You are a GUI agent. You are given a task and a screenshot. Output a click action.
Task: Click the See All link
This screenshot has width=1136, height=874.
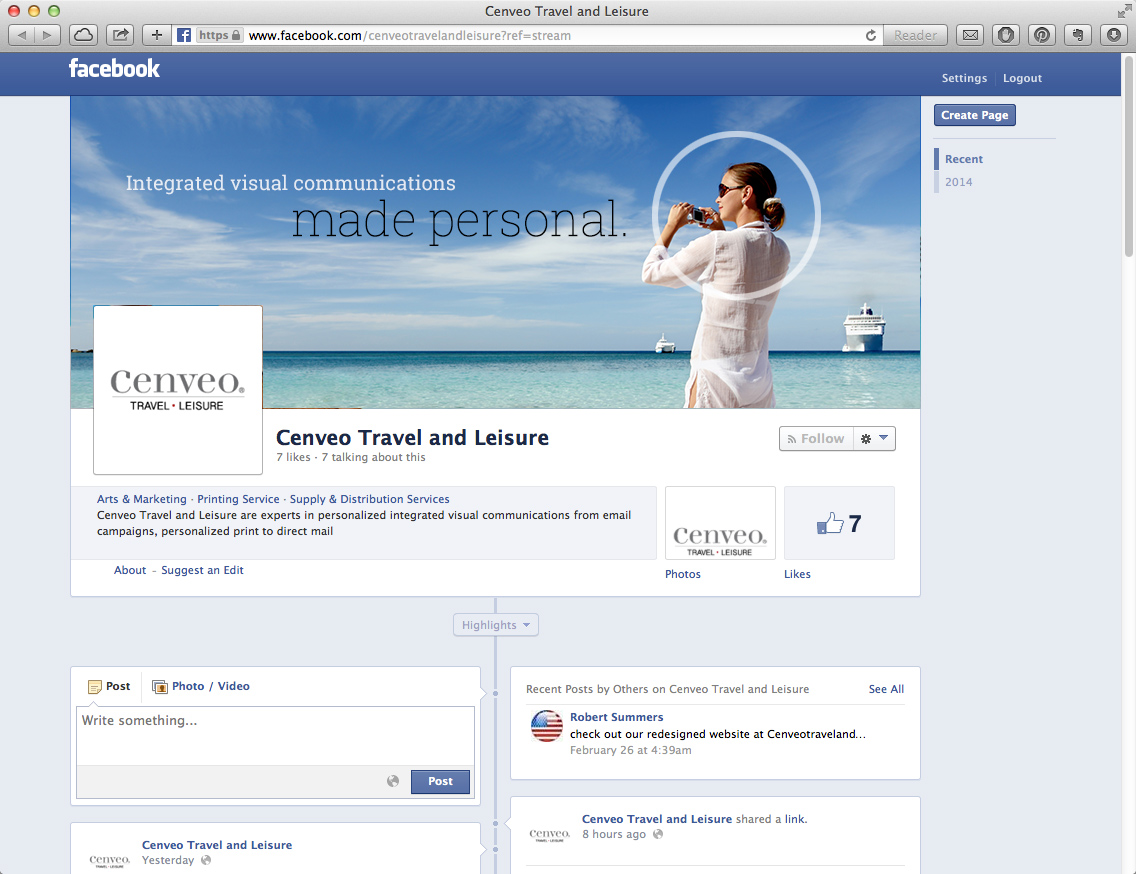[x=886, y=689]
